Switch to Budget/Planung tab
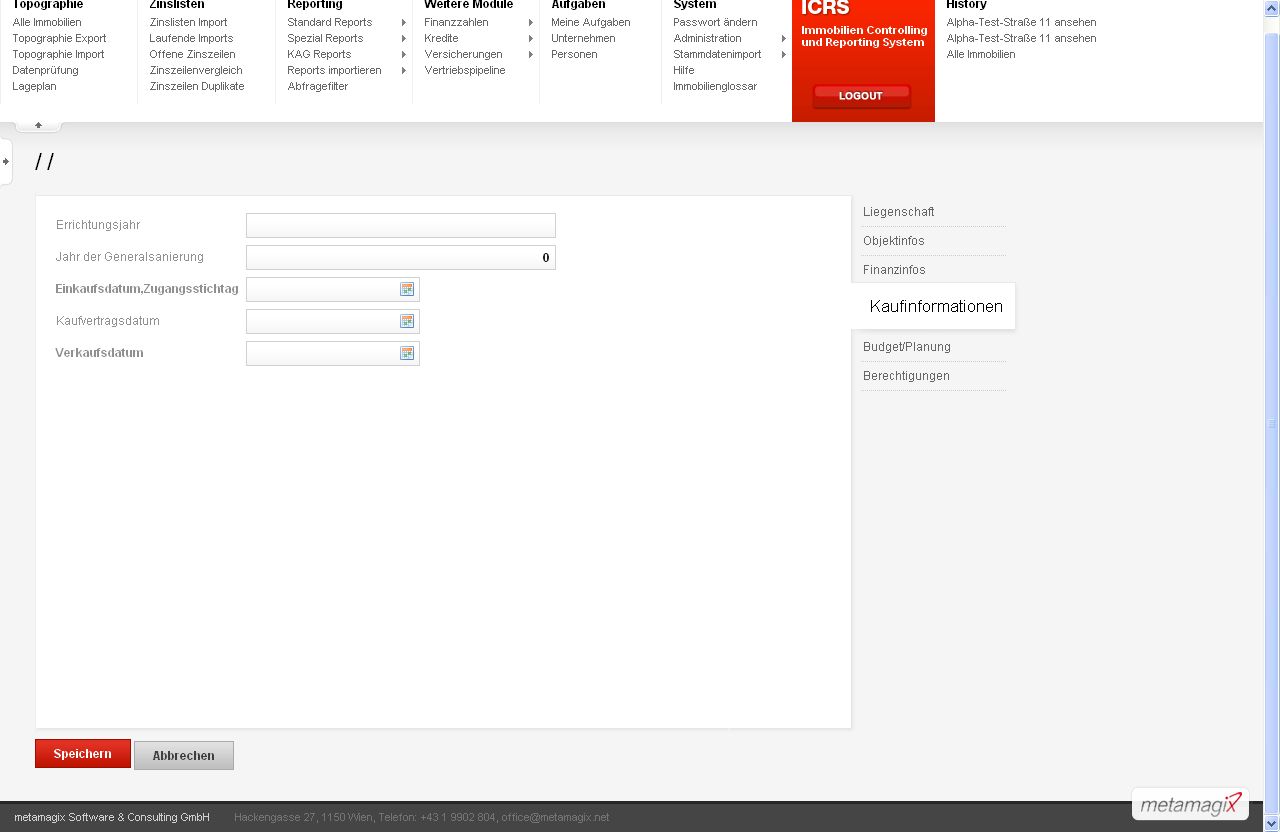The image size is (1280, 832). [906, 347]
